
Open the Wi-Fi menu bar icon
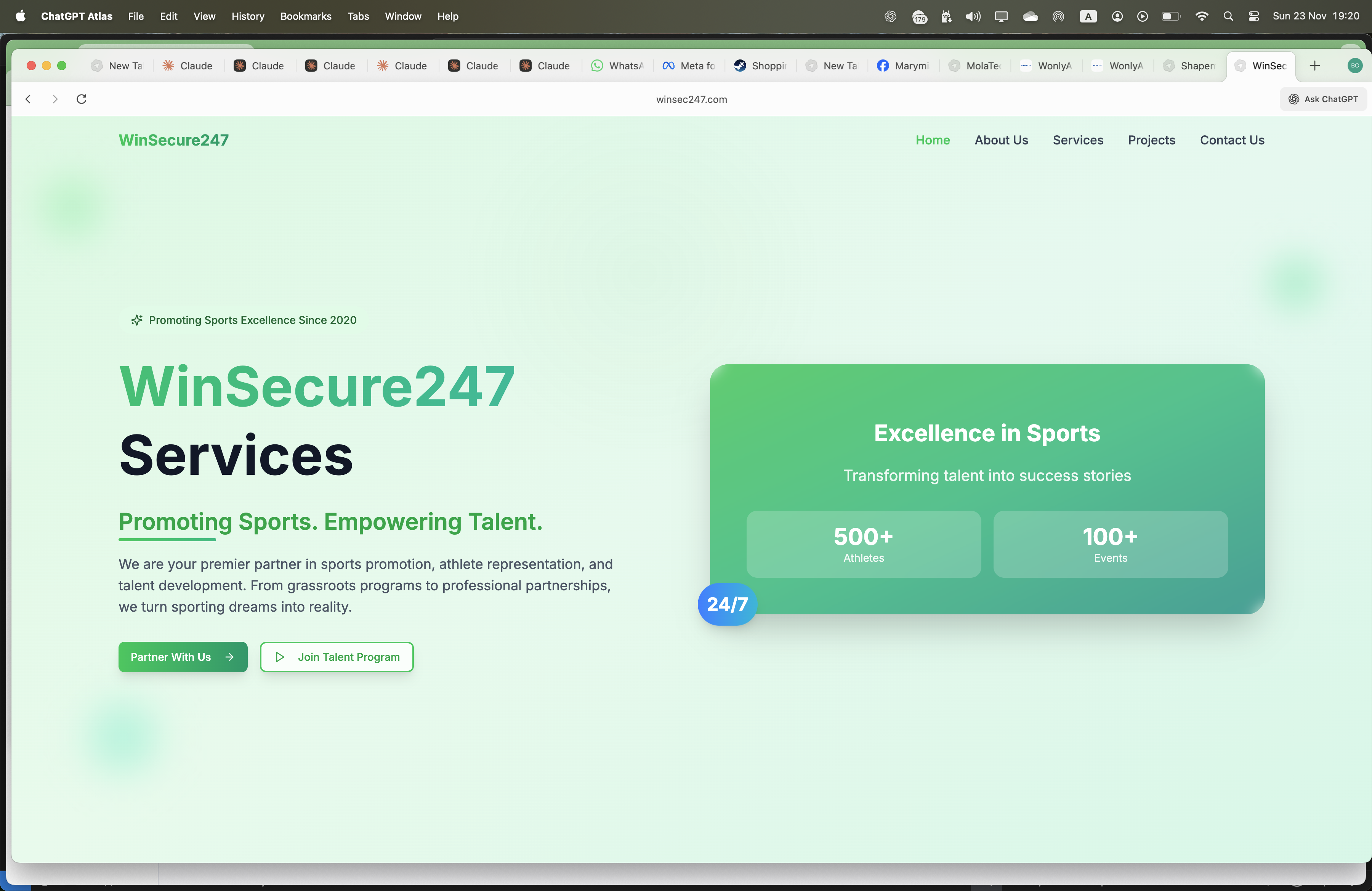pos(1201,16)
